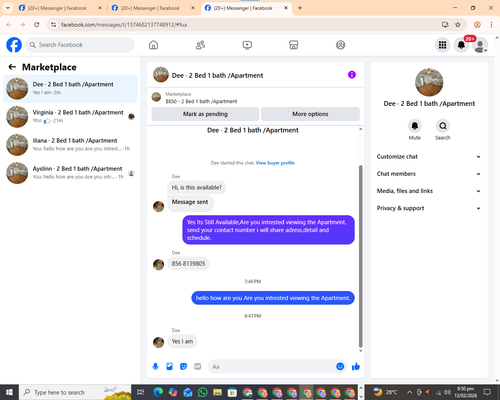Open the notifications bell with 20+ badge
This screenshot has width=500, height=400.
tap(461, 45)
